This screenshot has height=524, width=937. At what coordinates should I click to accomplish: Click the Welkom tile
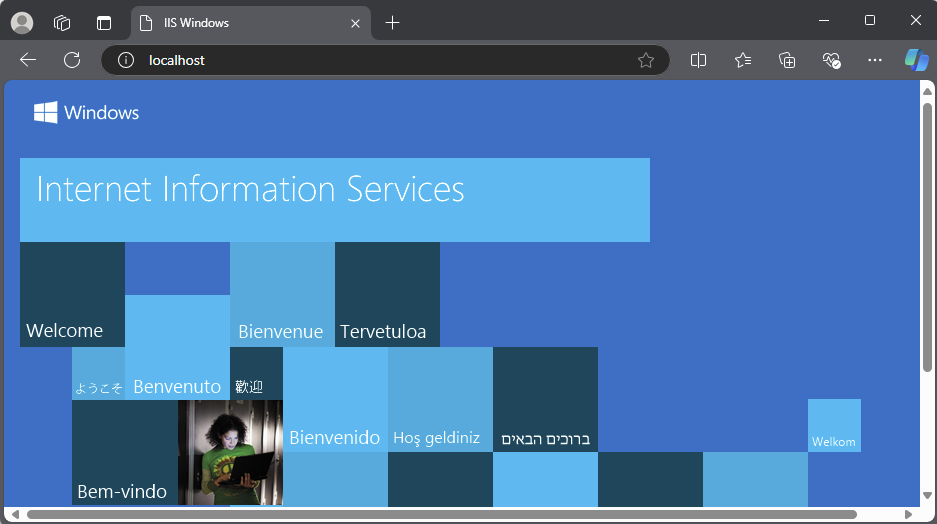[x=834, y=425]
